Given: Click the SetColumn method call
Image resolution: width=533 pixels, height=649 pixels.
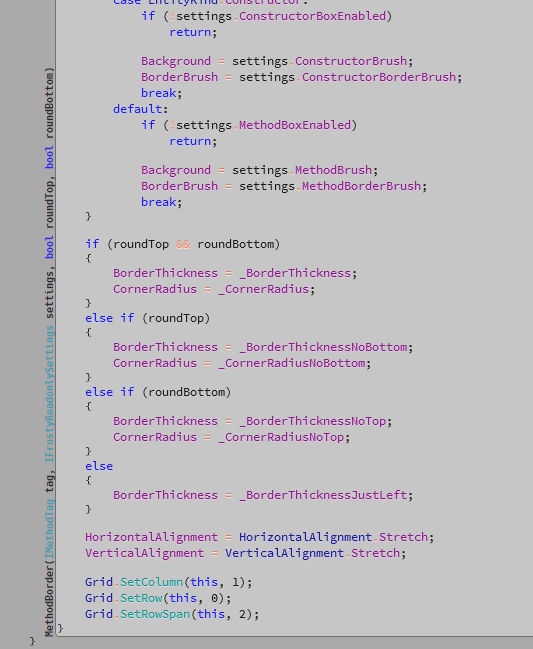Looking at the screenshot, I should (x=151, y=582).
